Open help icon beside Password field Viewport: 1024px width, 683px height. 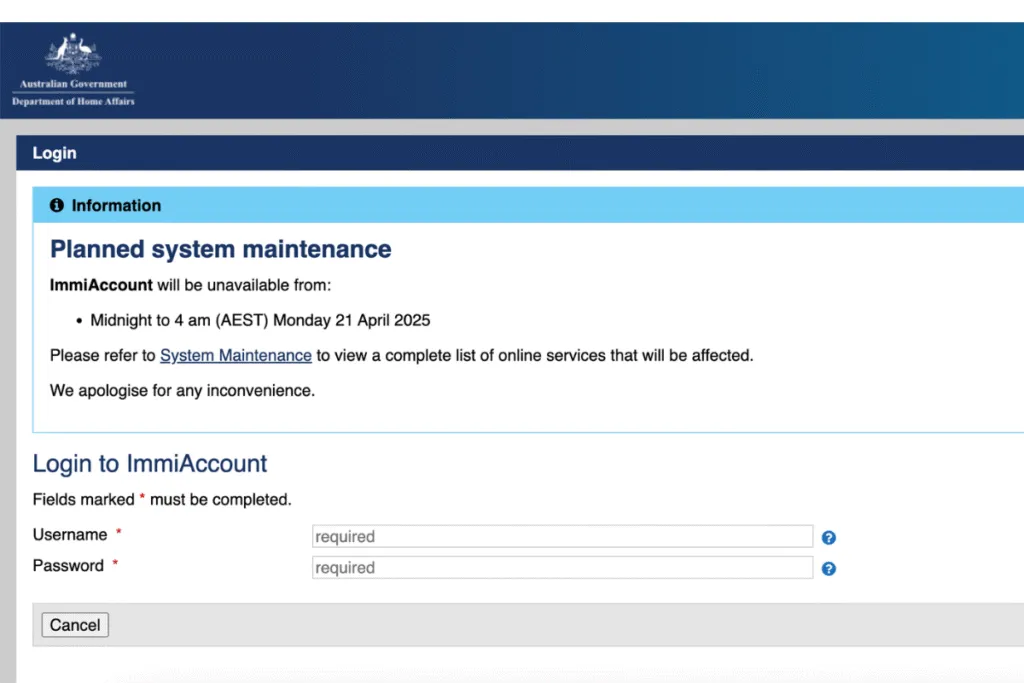coord(828,569)
